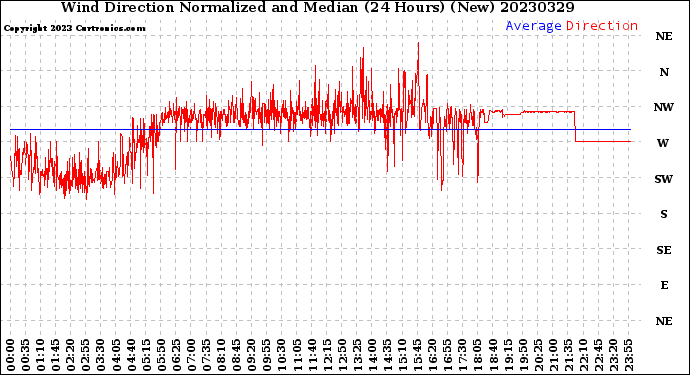Viewport: 690px width, 375px height.
Task: Click the 18:05 time axis label
Action: click(x=478, y=355)
